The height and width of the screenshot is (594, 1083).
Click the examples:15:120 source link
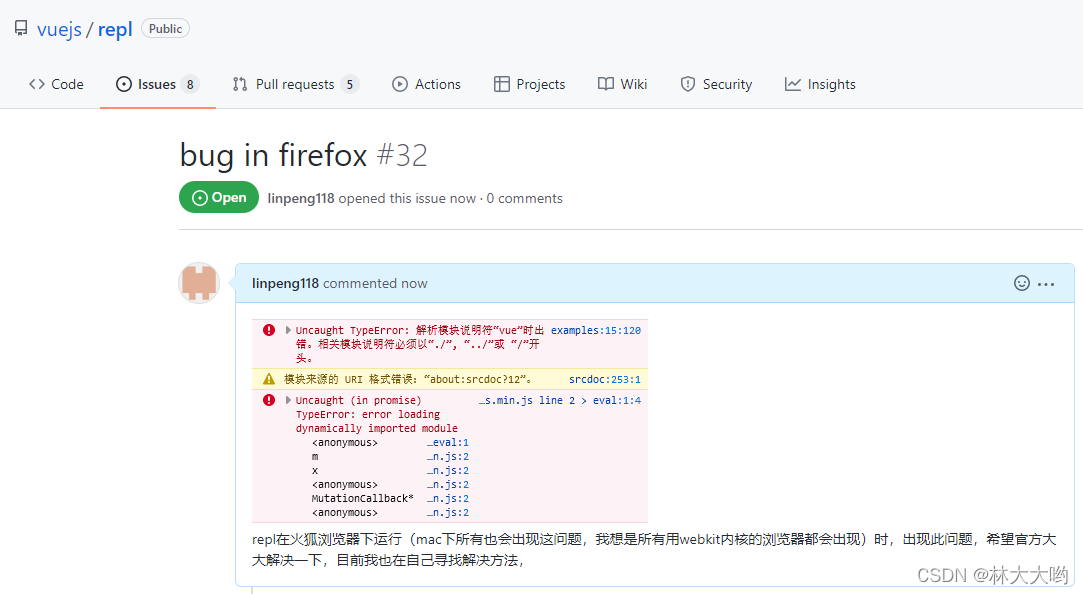[595, 330]
